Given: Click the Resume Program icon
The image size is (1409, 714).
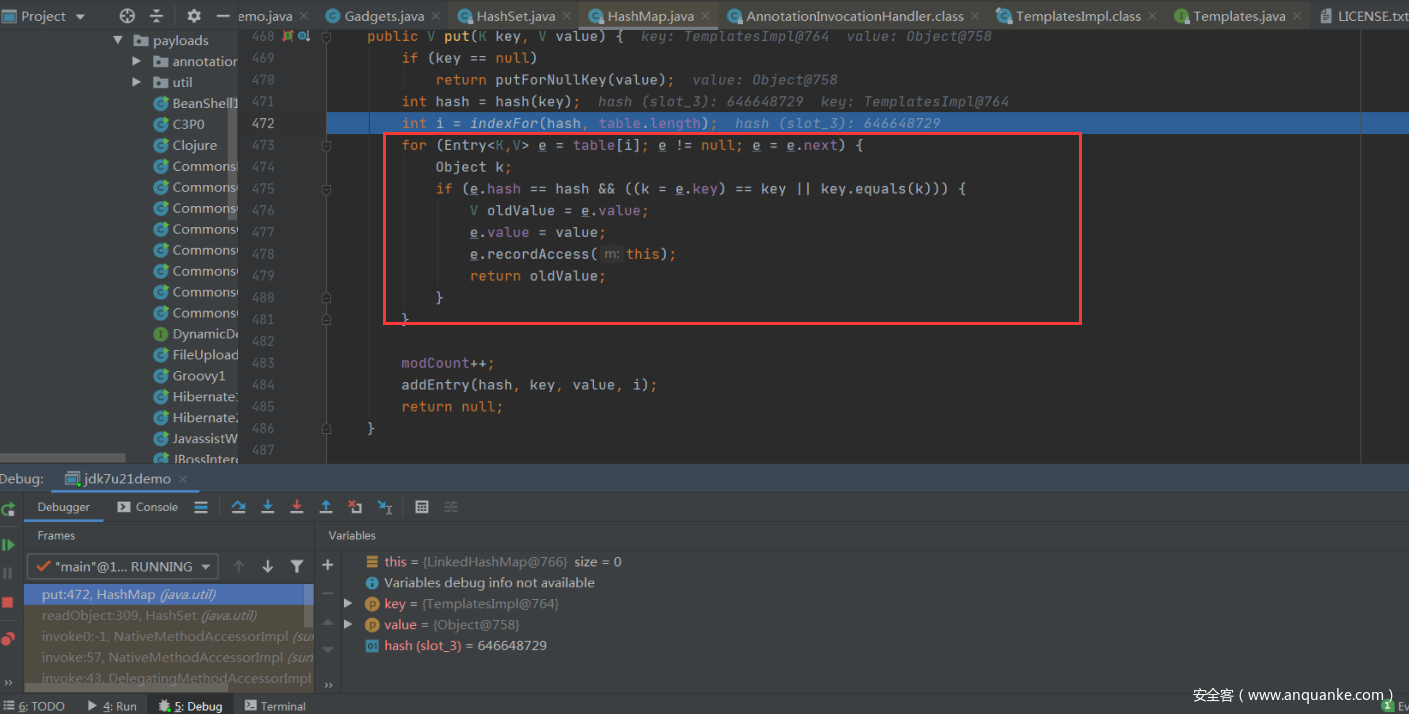Looking at the screenshot, I should coord(8,545).
